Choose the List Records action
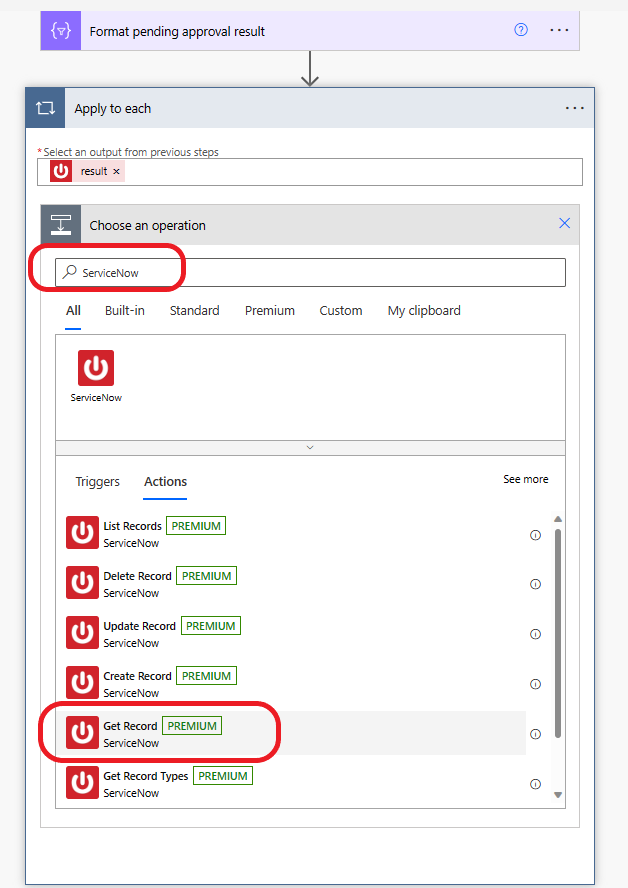 pyautogui.click(x=296, y=533)
